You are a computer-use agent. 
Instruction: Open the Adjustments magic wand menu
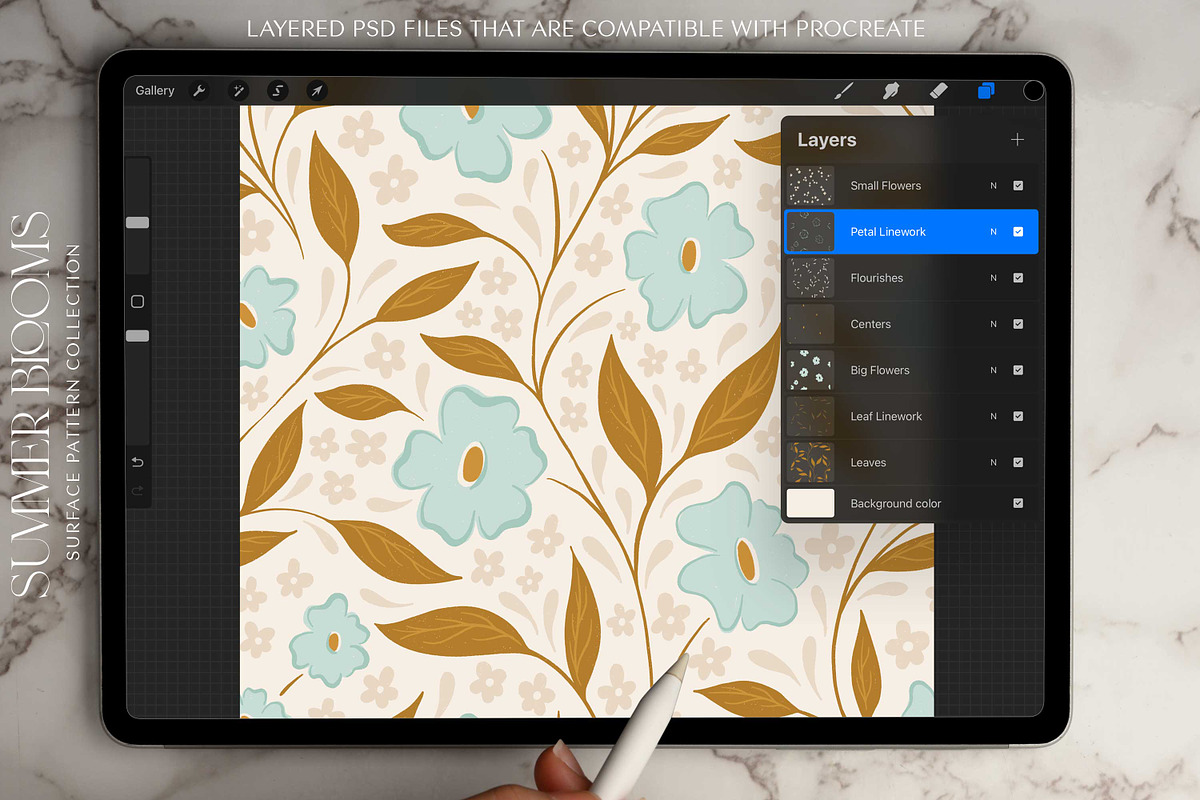(238, 91)
